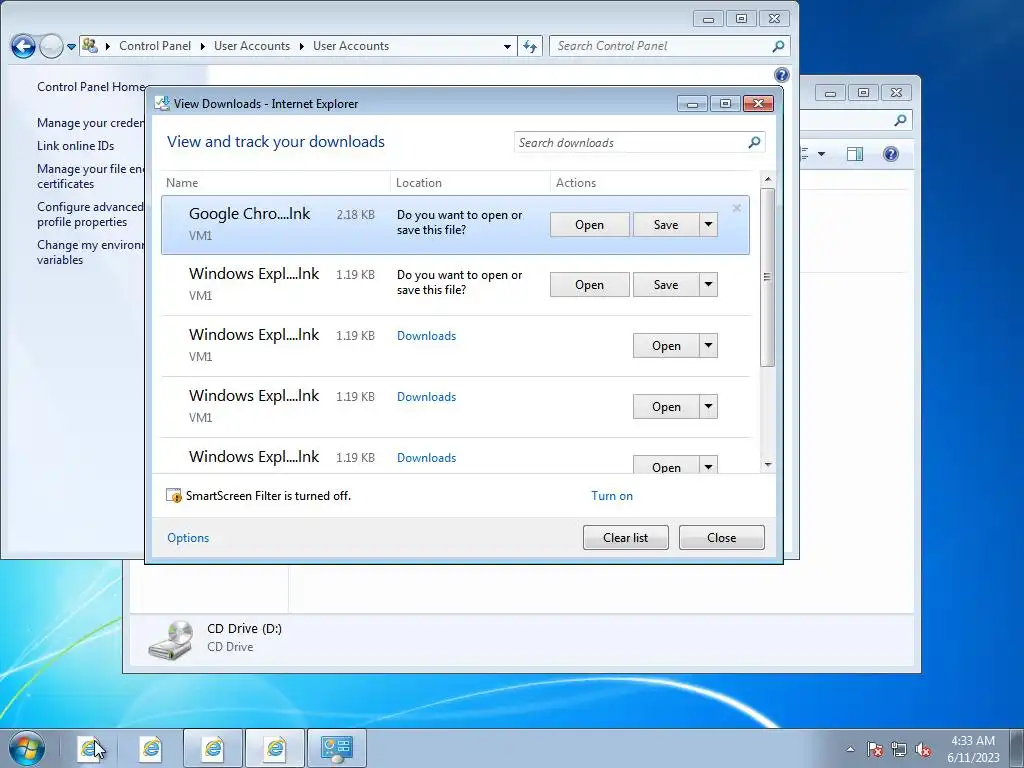Open the download Options link

(x=188, y=537)
